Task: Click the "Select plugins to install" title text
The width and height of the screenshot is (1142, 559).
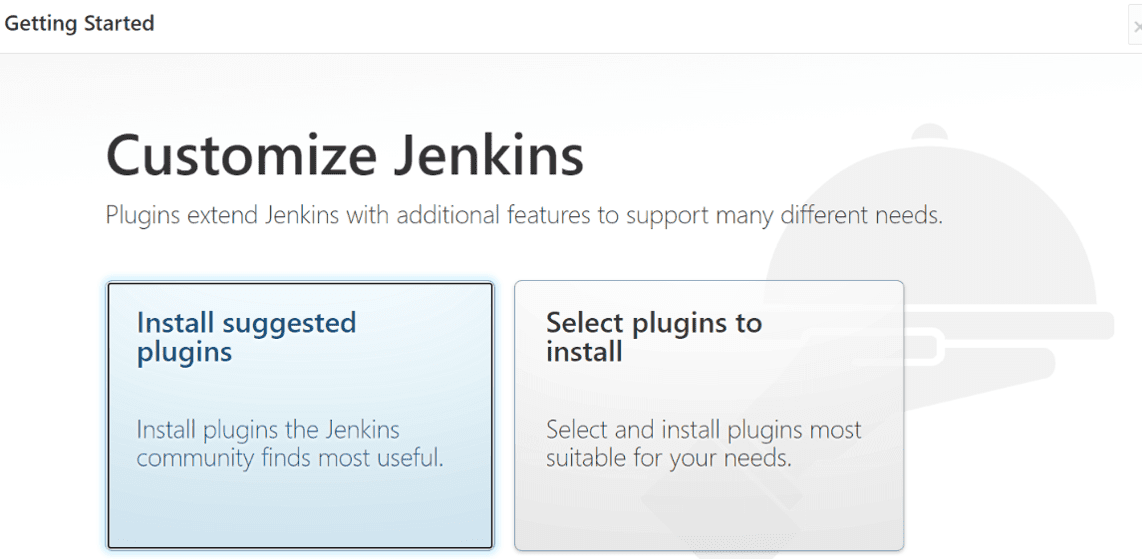Action: 654,337
